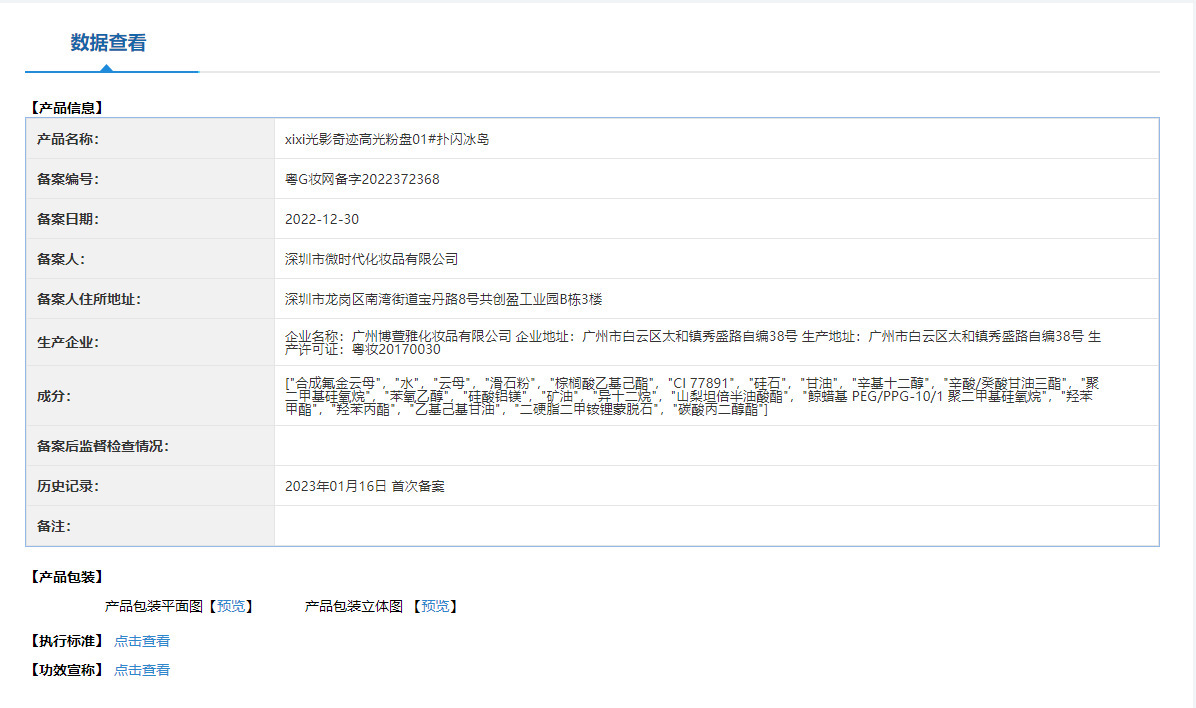Click history record 2023年01月16日 首次备案

[x=365, y=486]
